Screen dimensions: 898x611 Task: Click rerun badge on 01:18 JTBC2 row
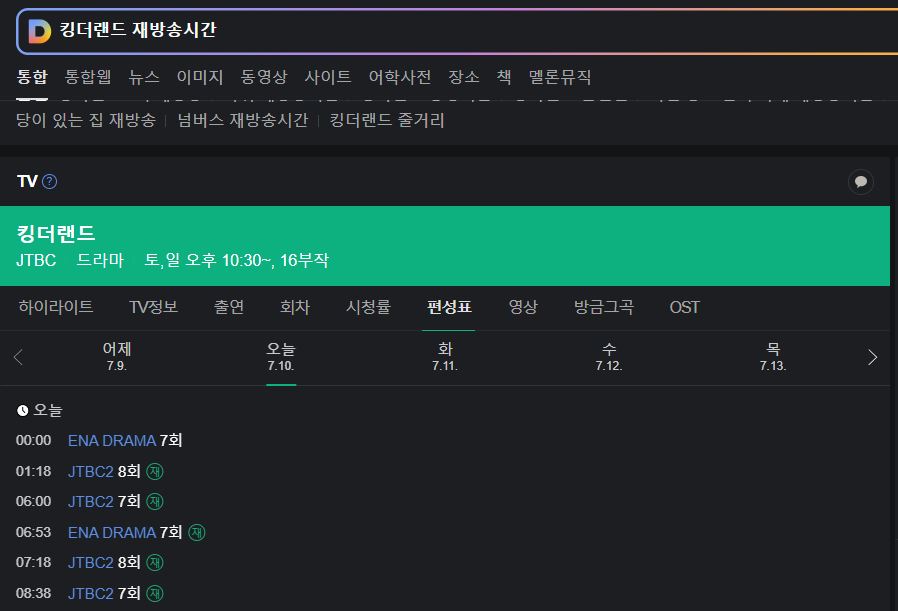coord(155,471)
